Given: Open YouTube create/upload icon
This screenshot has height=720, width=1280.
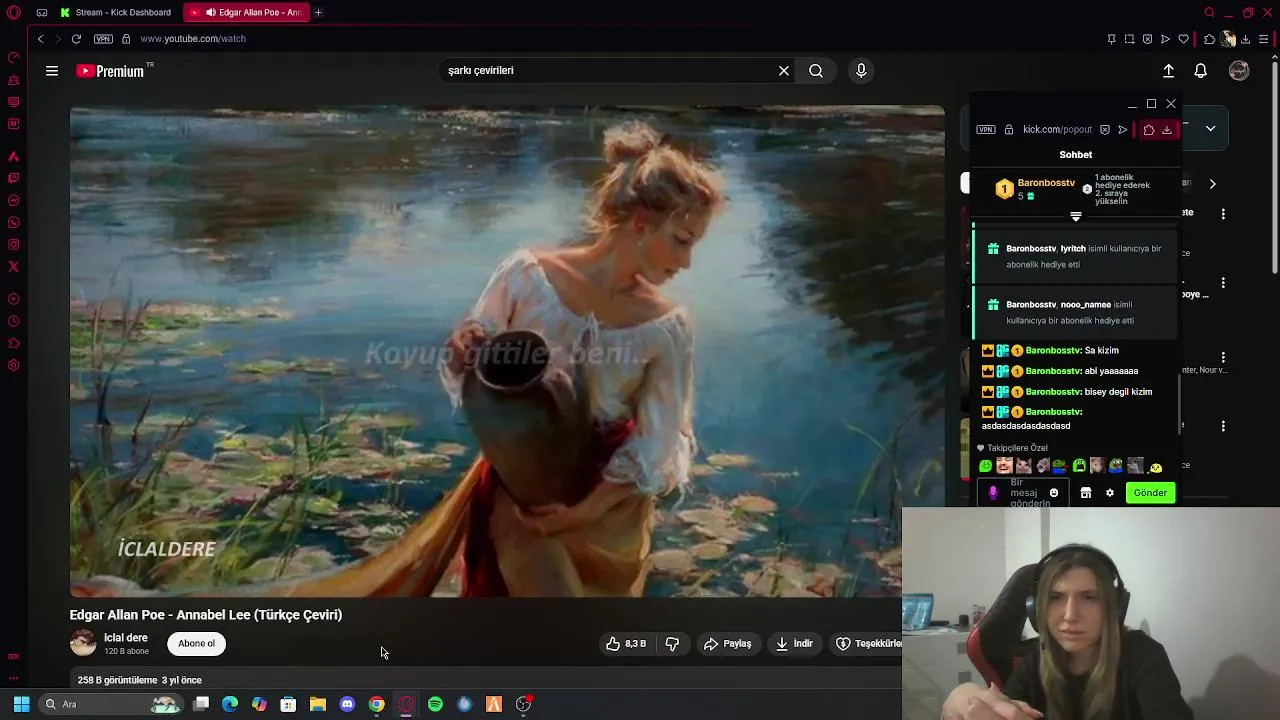Looking at the screenshot, I should [1168, 71].
